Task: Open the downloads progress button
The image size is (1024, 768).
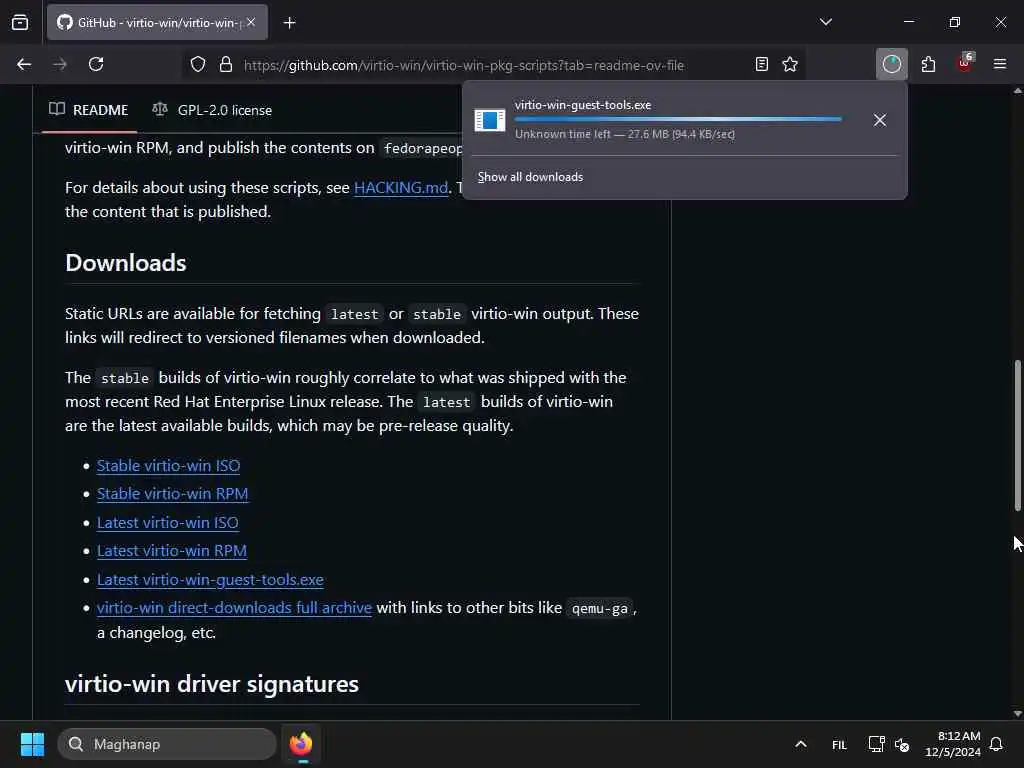Action: [891, 65]
